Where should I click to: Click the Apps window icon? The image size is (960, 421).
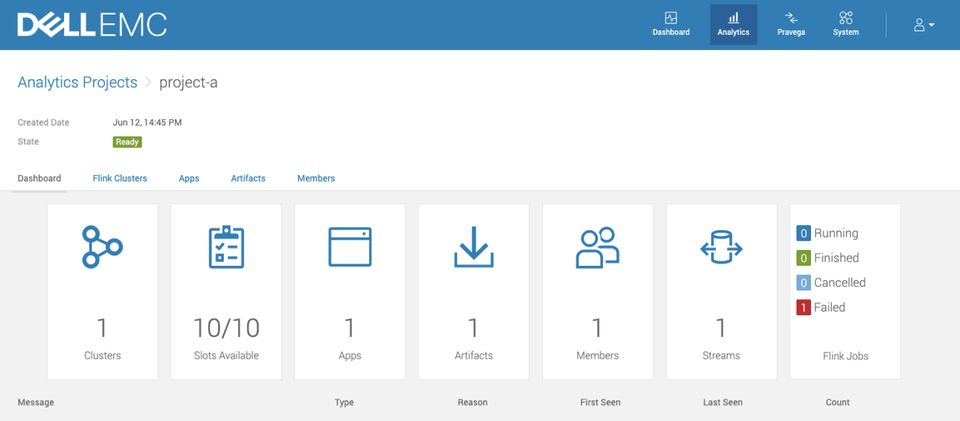pos(350,247)
